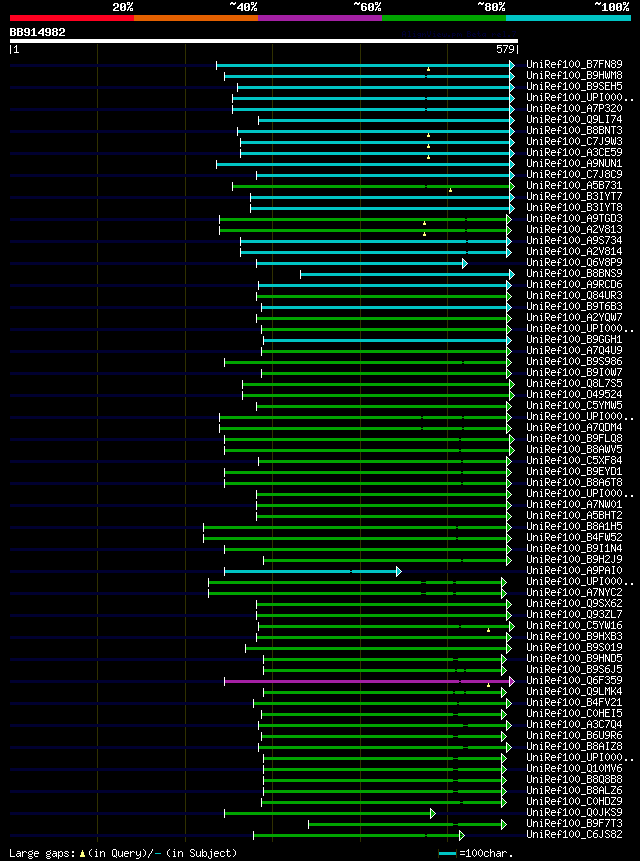The image size is (640, 861).
Task: Click the =100char. scale legend
Action: (x=476, y=854)
